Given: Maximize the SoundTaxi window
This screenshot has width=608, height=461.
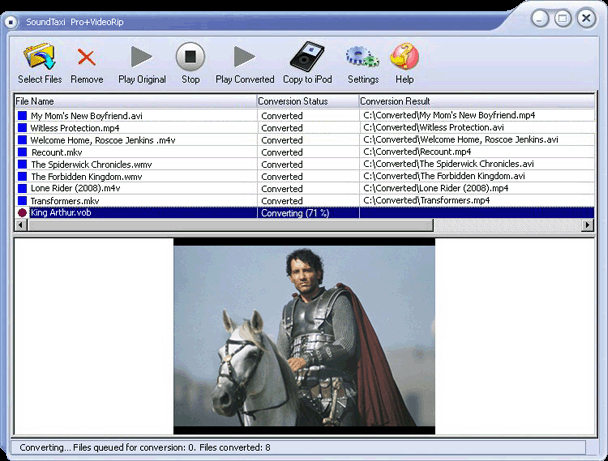Looking at the screenshot, I should [563, 18].
